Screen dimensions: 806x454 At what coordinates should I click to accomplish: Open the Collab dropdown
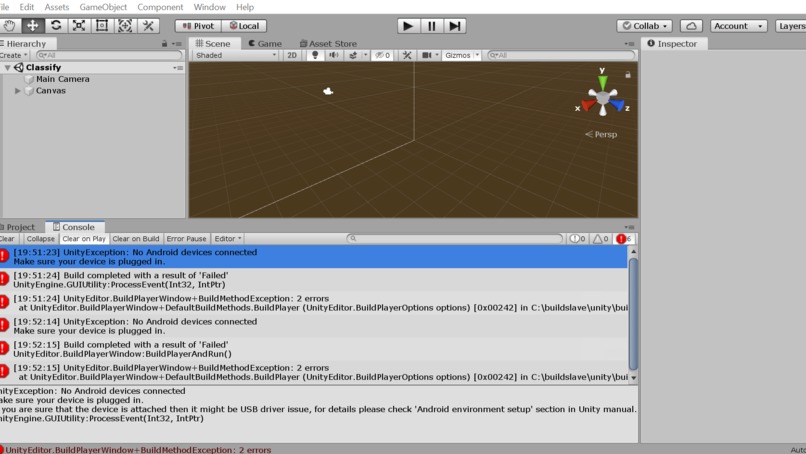(644, 26)
